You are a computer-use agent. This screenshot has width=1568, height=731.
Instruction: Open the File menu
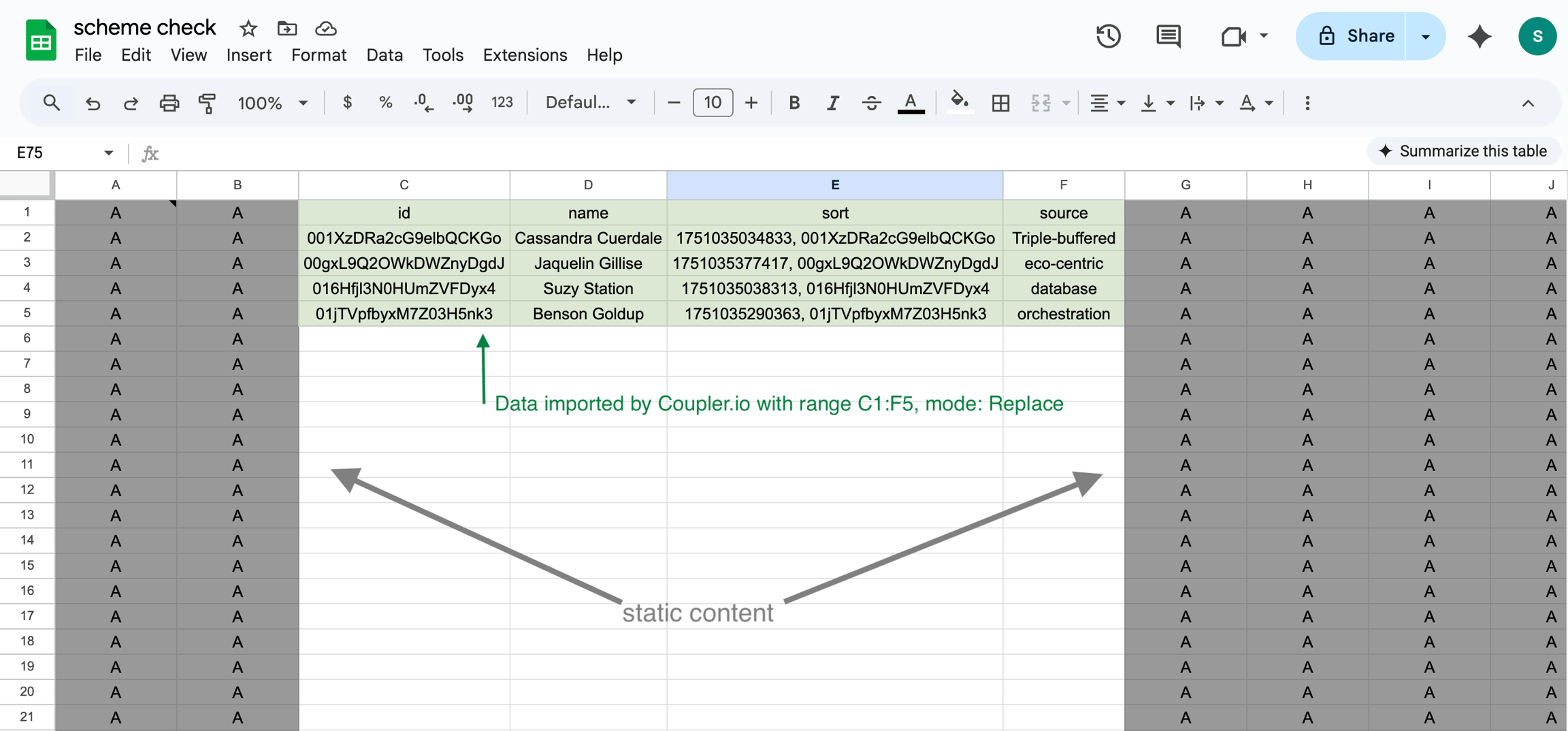(x=88, y=55)
